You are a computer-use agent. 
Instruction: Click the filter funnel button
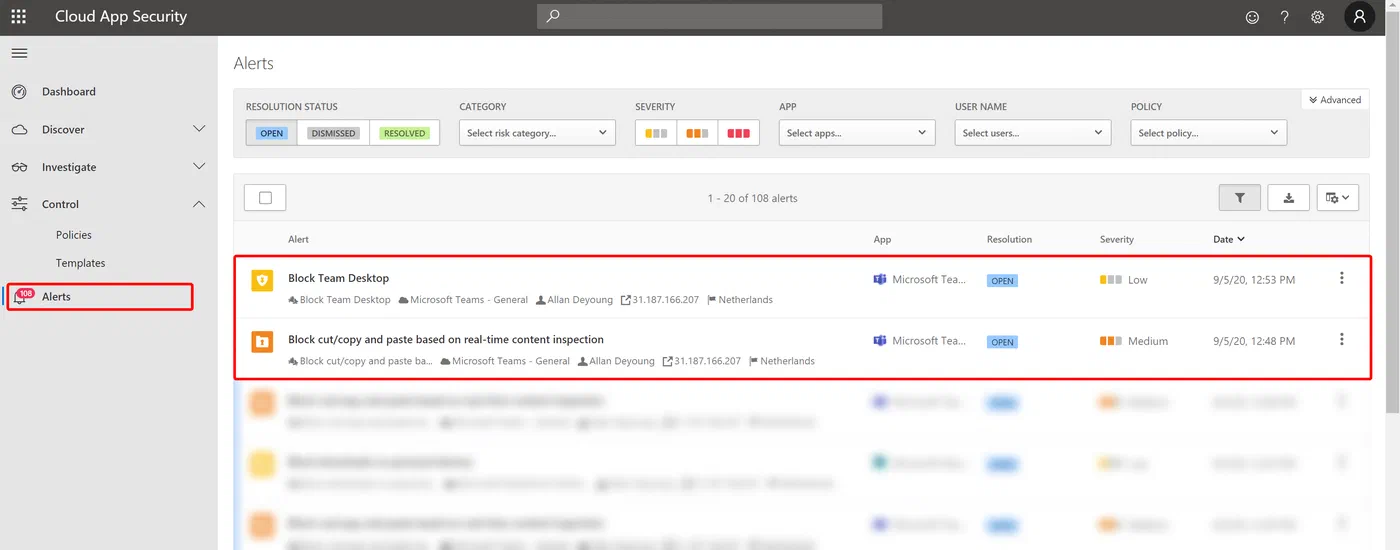1240,198
